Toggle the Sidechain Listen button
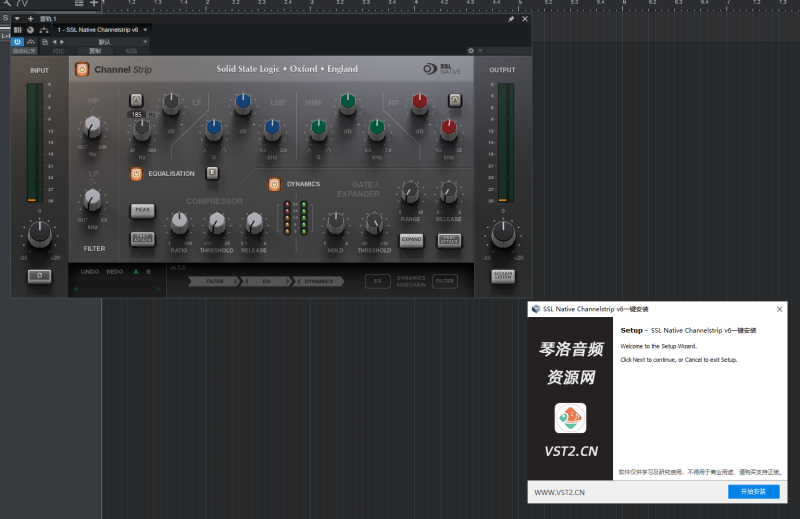This screenshot has width=800, height=519. [x=503, y=276]
